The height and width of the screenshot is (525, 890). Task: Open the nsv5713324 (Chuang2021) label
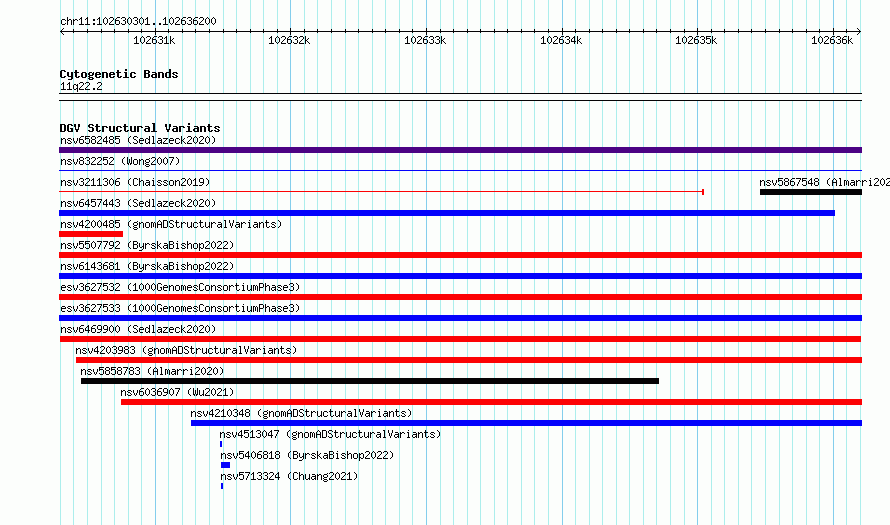click(x=289, y=476)
